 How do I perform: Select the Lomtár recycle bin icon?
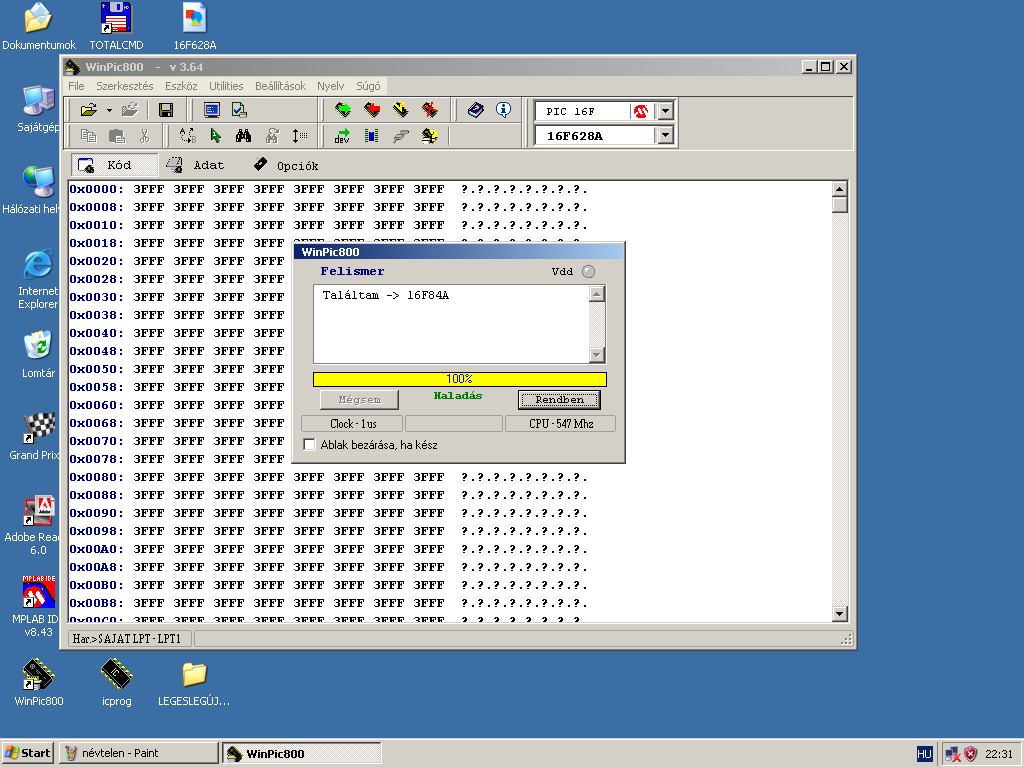[x=39, y=355]
